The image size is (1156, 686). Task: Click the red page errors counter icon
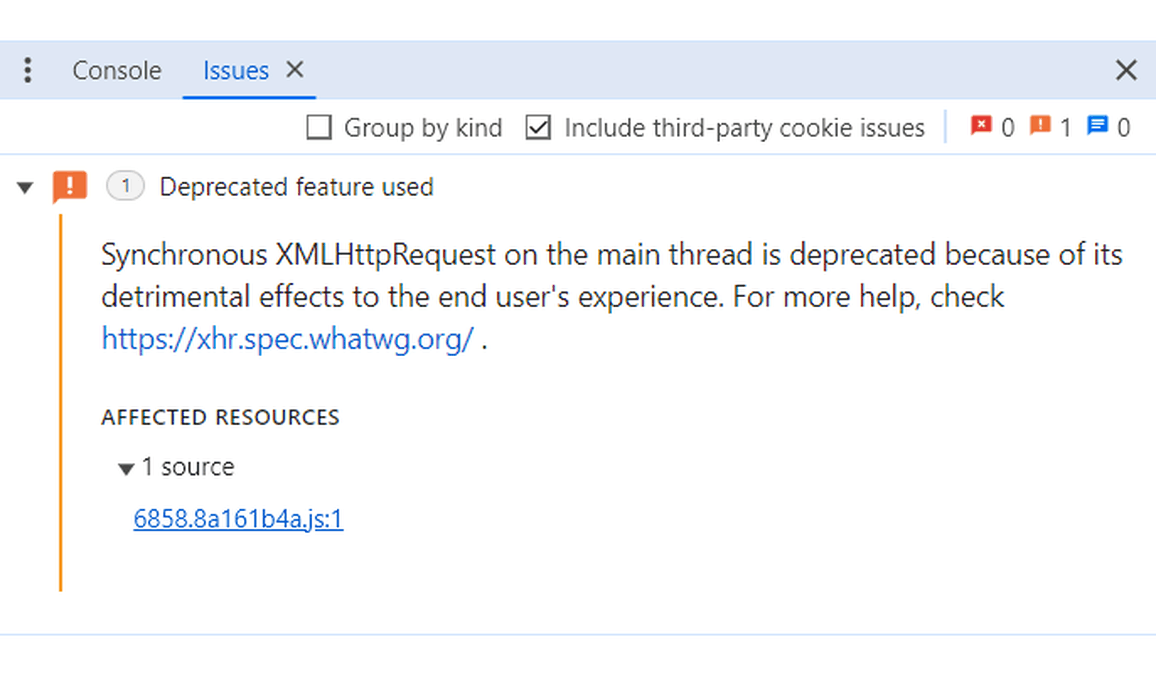[x=980, y=126]
